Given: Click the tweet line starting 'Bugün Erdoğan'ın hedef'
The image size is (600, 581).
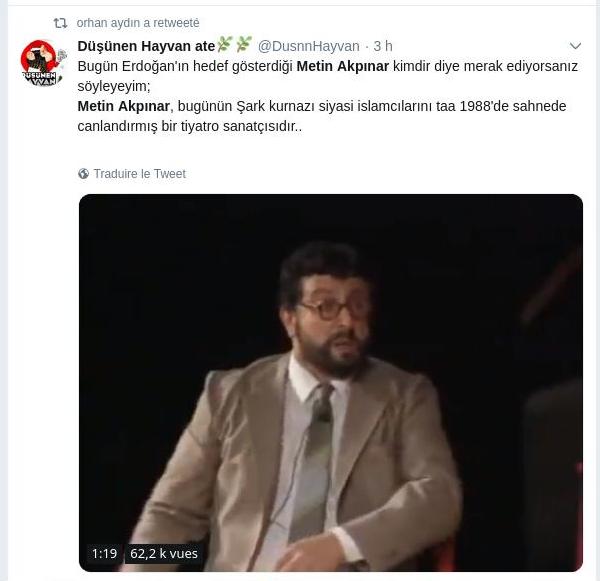Looking at the screenshot, I should click(x=328, y=66).
